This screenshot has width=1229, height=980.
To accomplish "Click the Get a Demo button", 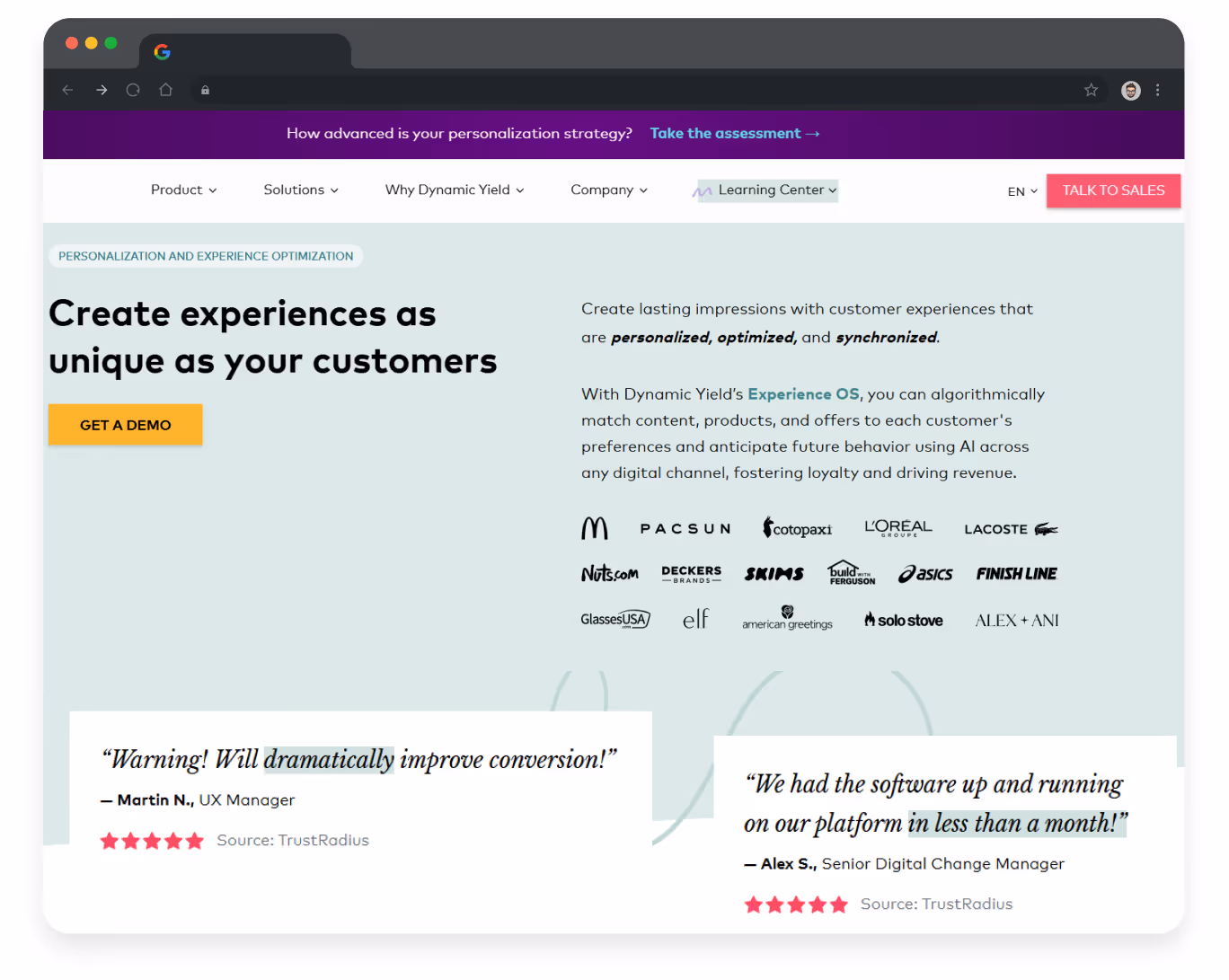I will coord(125,425).
